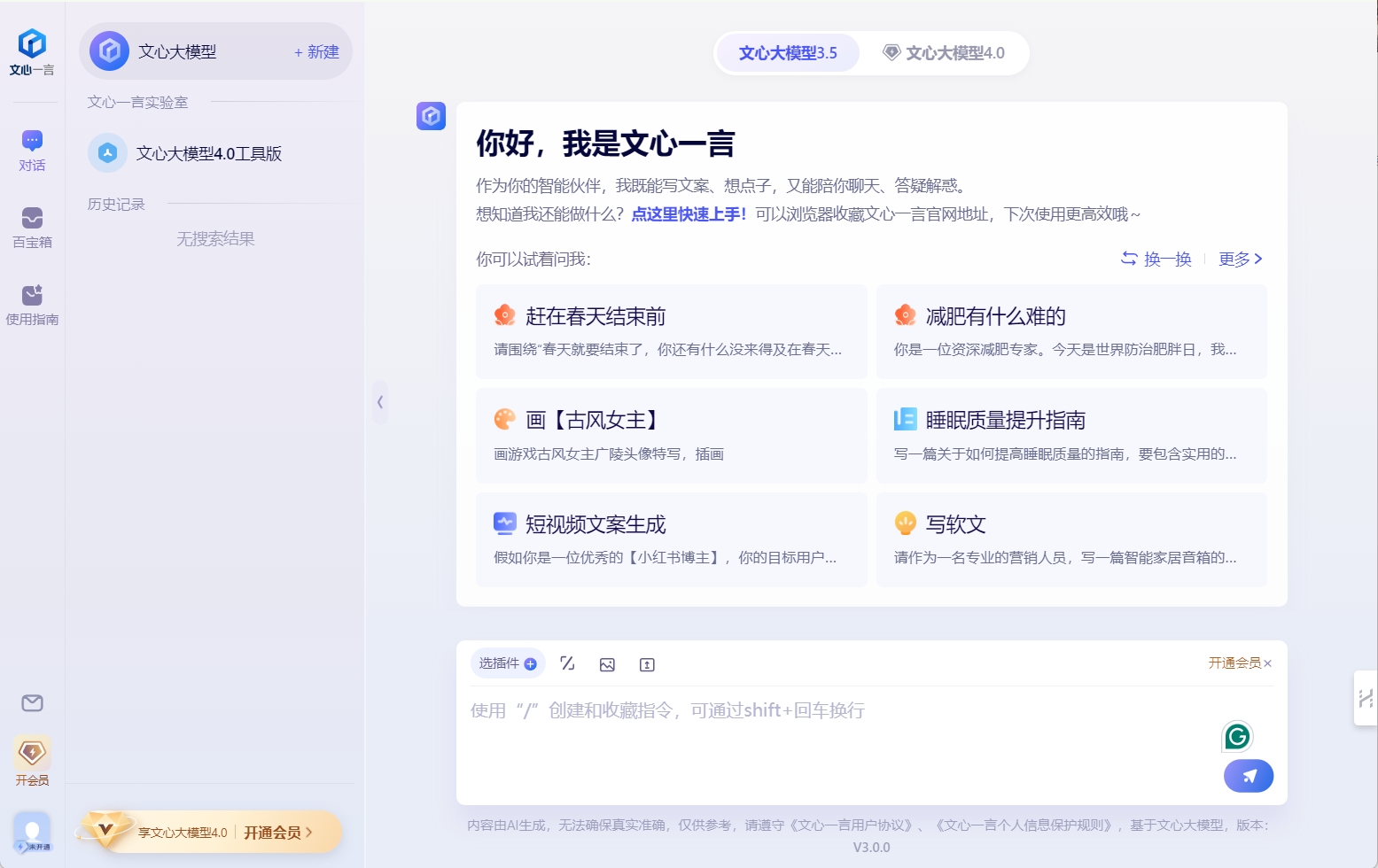
Task: Click the 文心一言实验室 section label
Action: click(x=137, y=103)
